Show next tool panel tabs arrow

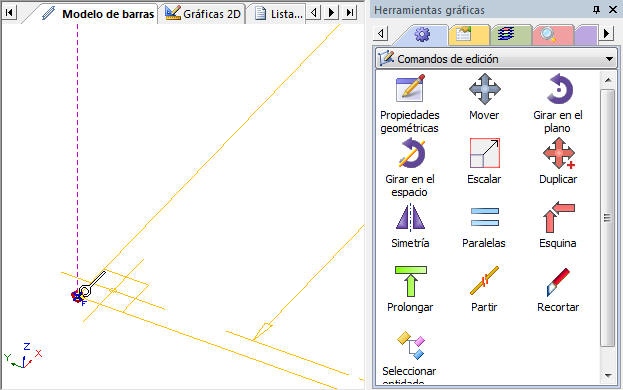(607, 34)
